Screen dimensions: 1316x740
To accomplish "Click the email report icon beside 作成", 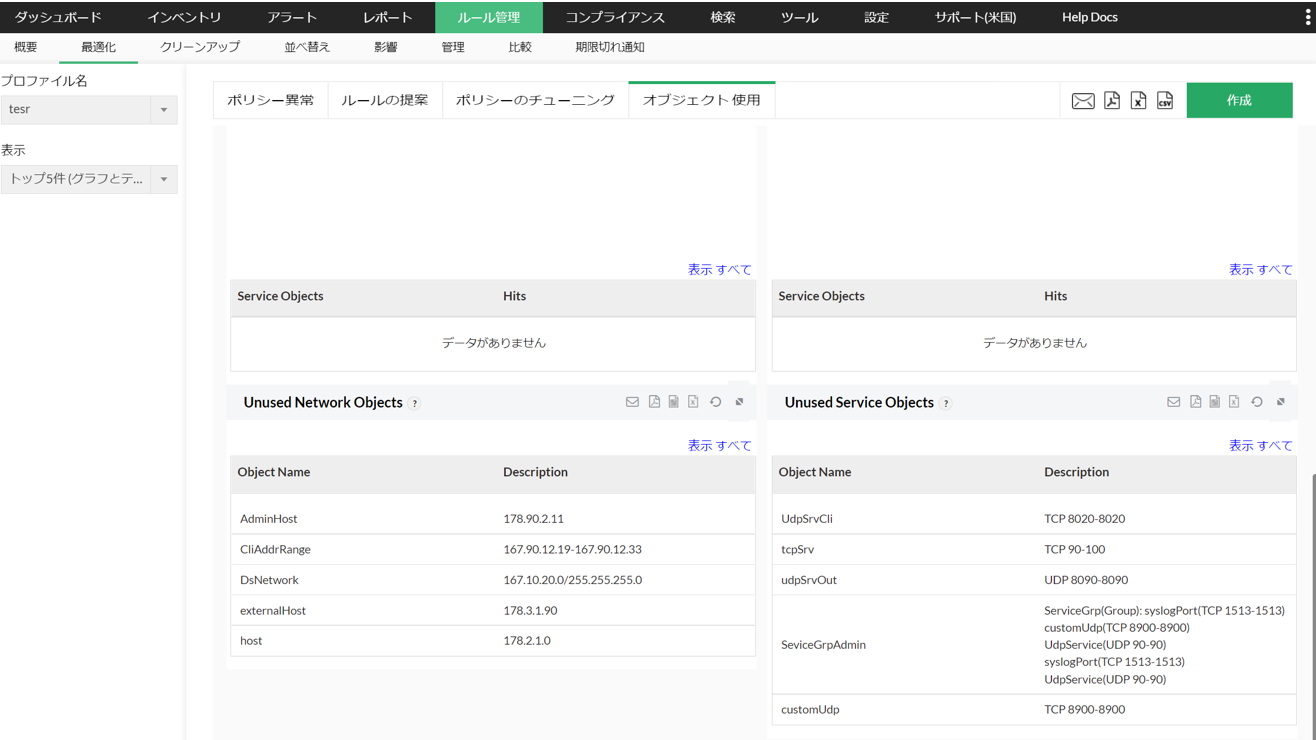I will click(x=1082, y=101).
